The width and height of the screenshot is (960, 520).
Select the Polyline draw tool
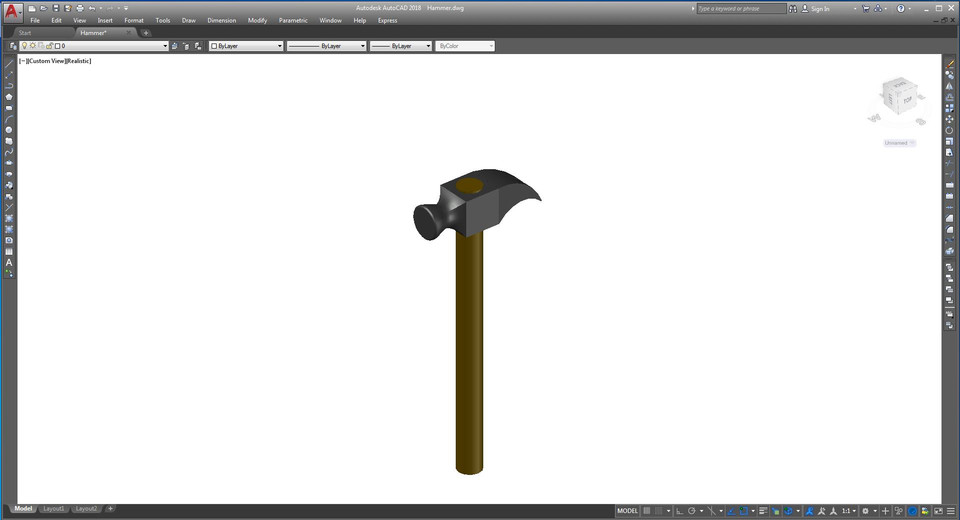click(9, 86)
